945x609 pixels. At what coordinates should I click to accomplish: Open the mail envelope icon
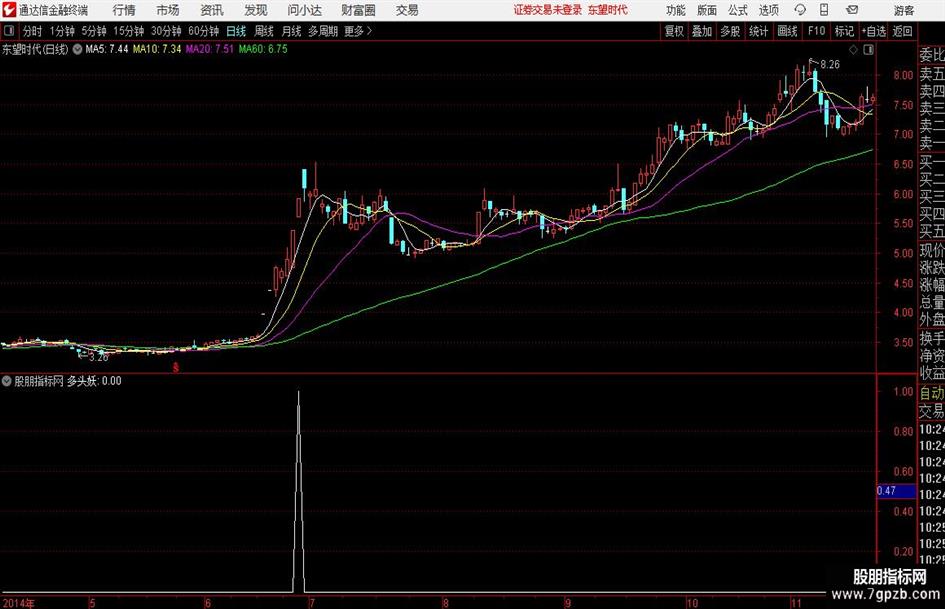852,10
